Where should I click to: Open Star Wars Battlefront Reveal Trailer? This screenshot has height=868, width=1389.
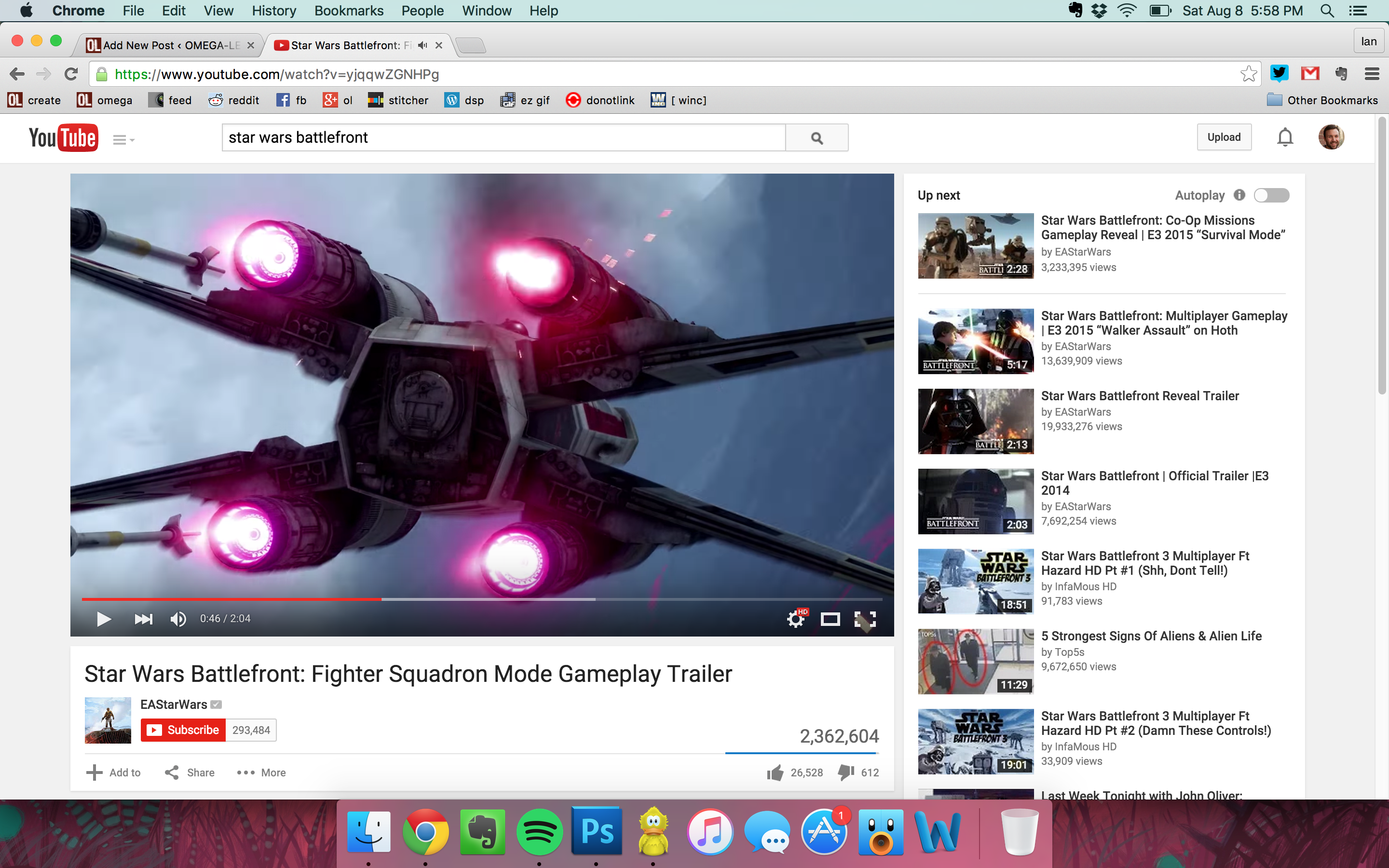click(x=1140, y=395)
